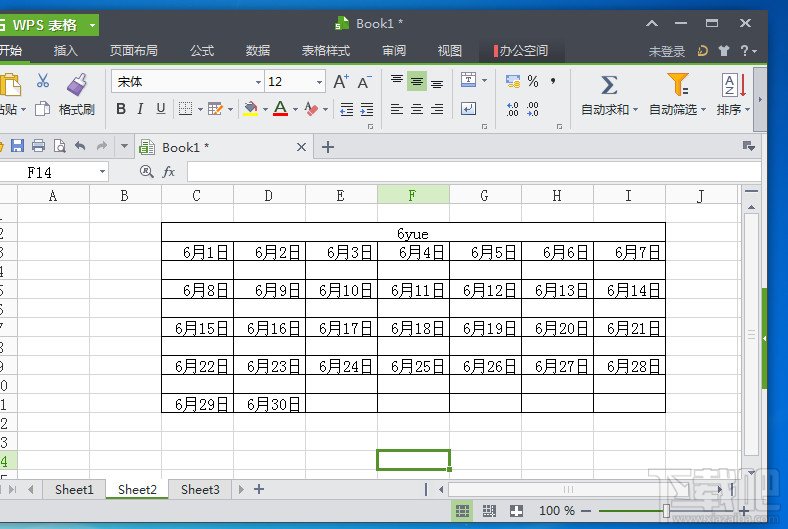The height and width of the screenshot is (529, 788).
Task: Click the Undo arrow
Action: [80, 146]
